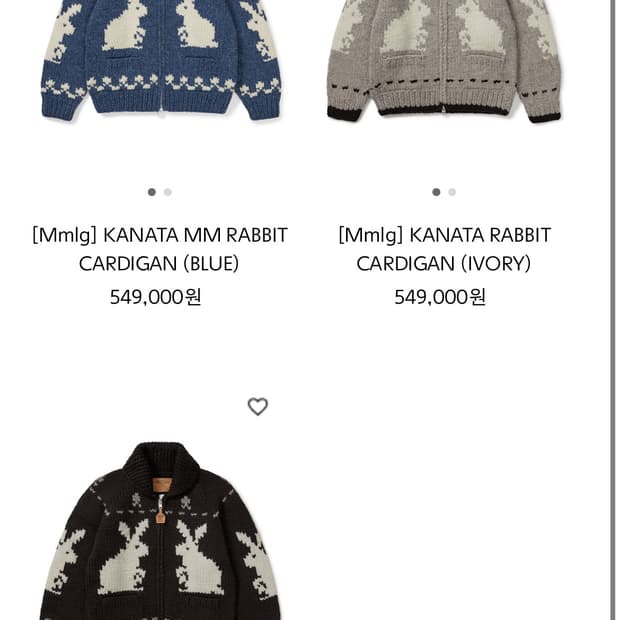Screen dimensions: 620x620
Task: Click the ivory rabbit cardigan product image
Action: [444, 61]
